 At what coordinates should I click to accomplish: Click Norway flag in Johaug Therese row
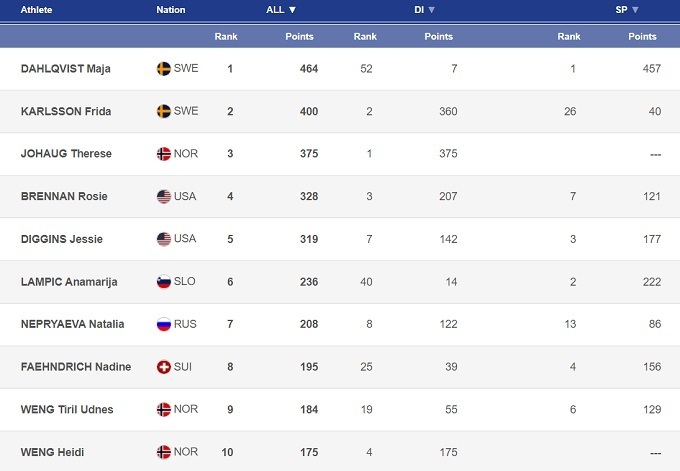164,154
